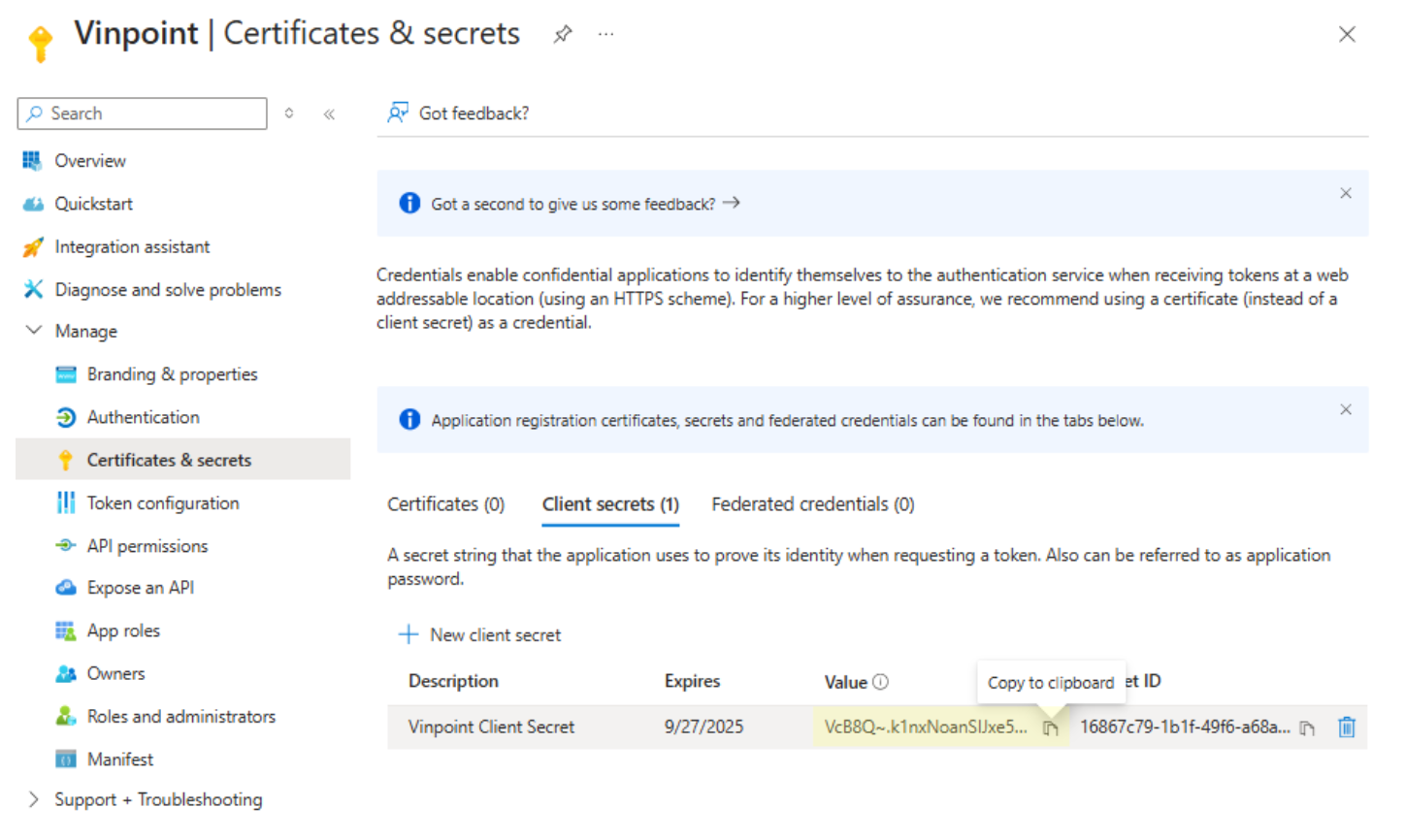The height and width of the screenshot is (840, 1405).
Task: Toggle sidebar expand/collapse arrows icon
Action: (289, 113)
